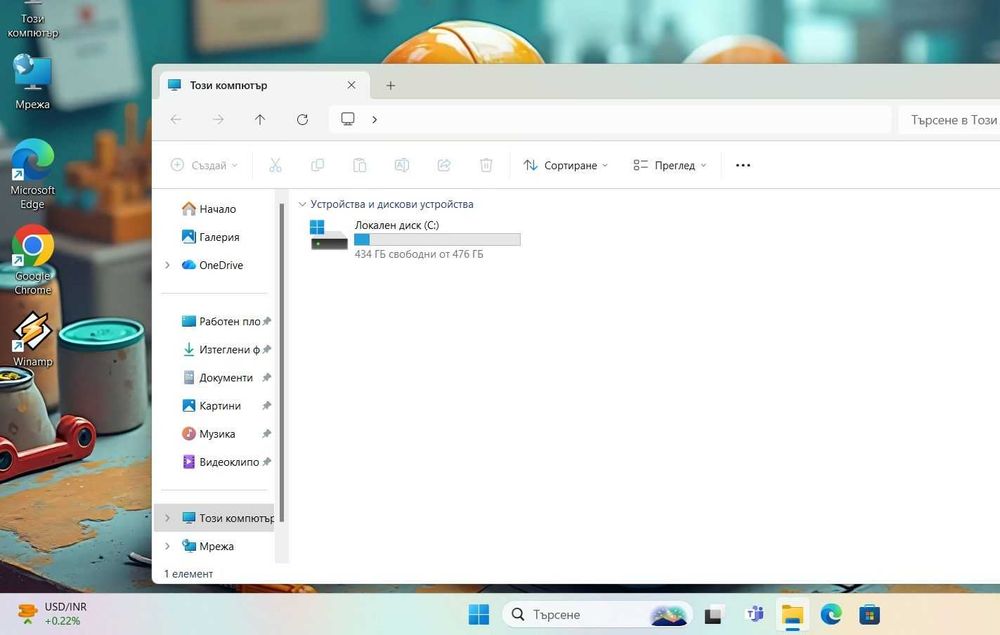
Task: Open the Microsoft Edge desktop shortcut
Action: point(33,174)
